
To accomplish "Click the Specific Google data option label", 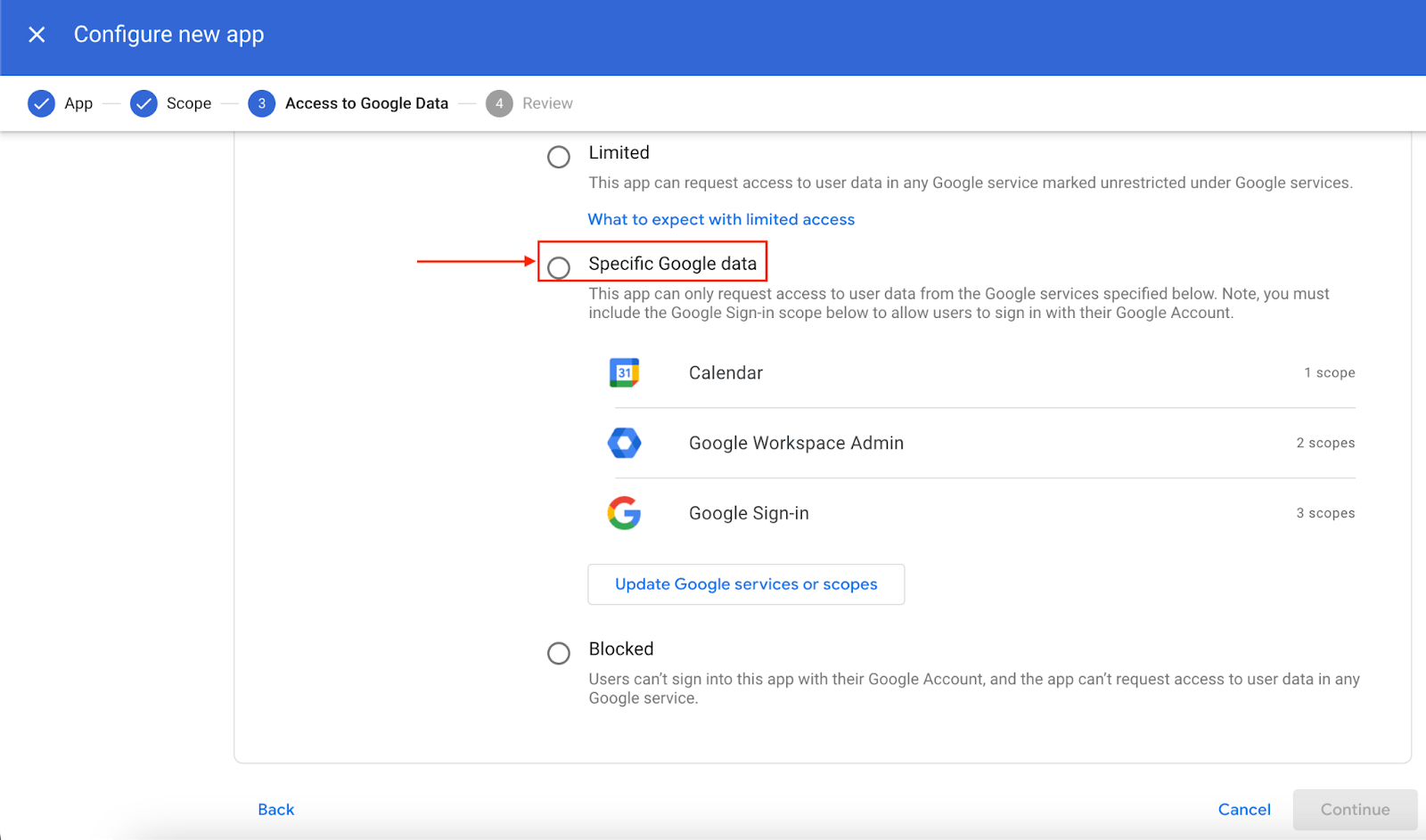I will [x=672, y=264].
